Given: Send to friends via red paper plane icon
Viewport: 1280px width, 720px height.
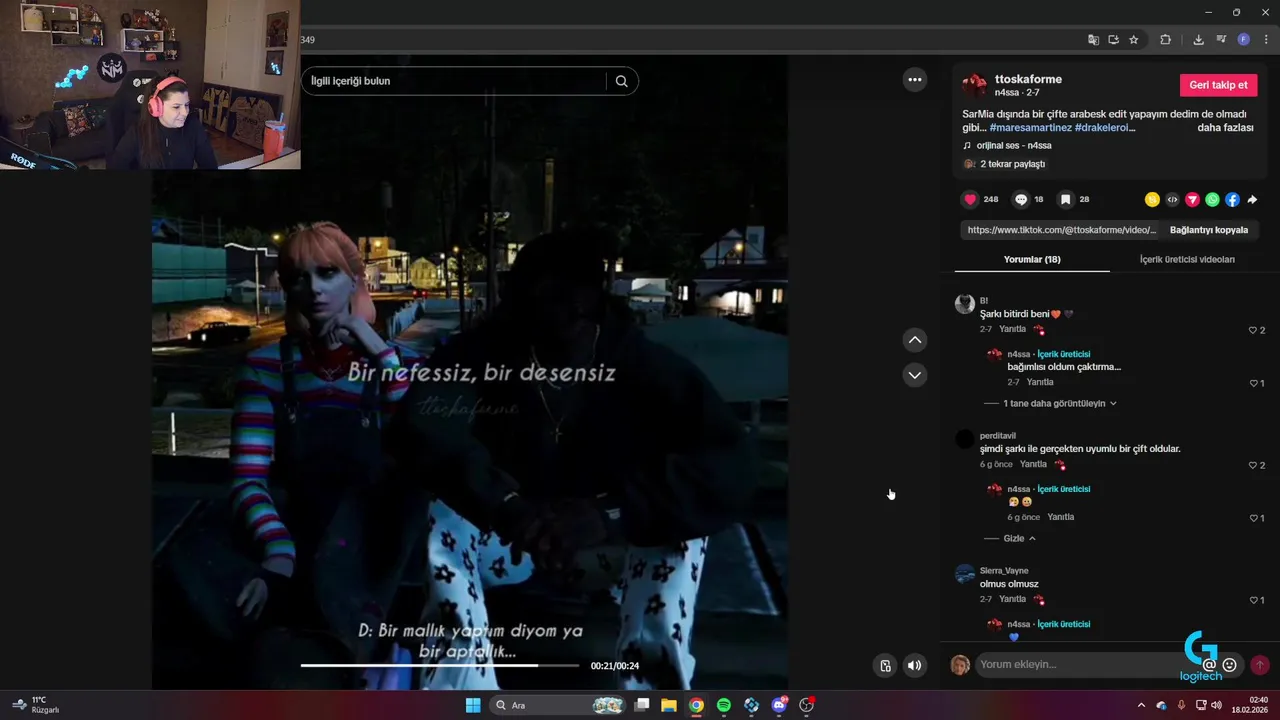Looking at the screenshot, I should 1192,200.
